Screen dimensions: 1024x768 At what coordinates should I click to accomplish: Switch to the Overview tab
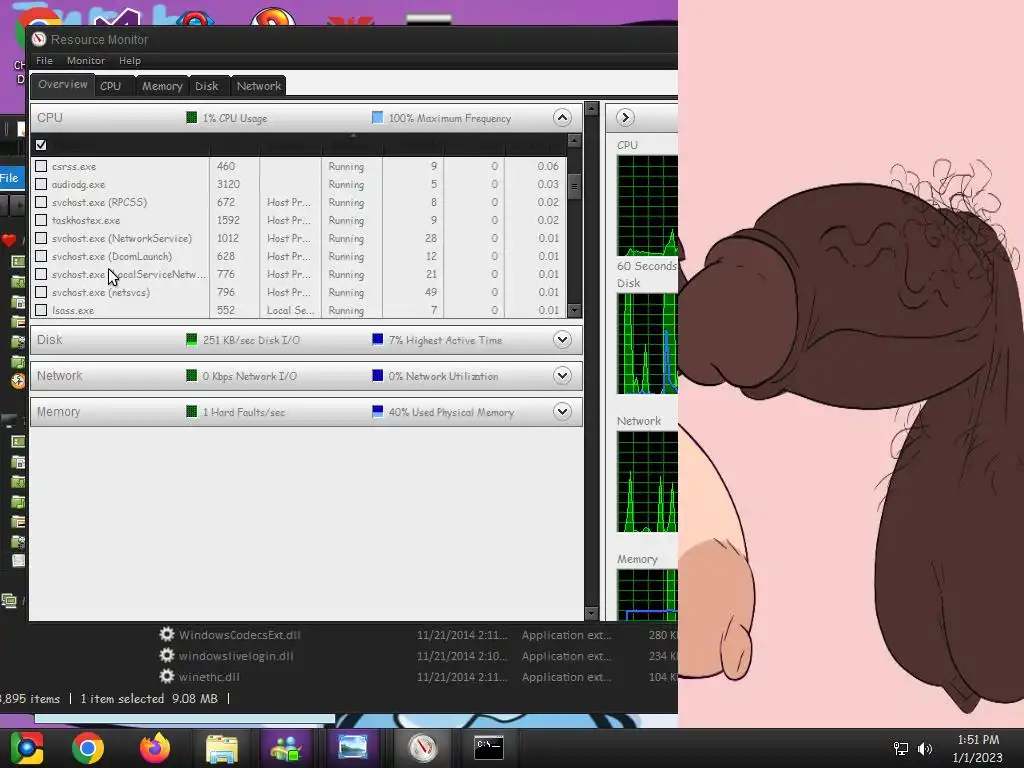[x=63, y=84]
